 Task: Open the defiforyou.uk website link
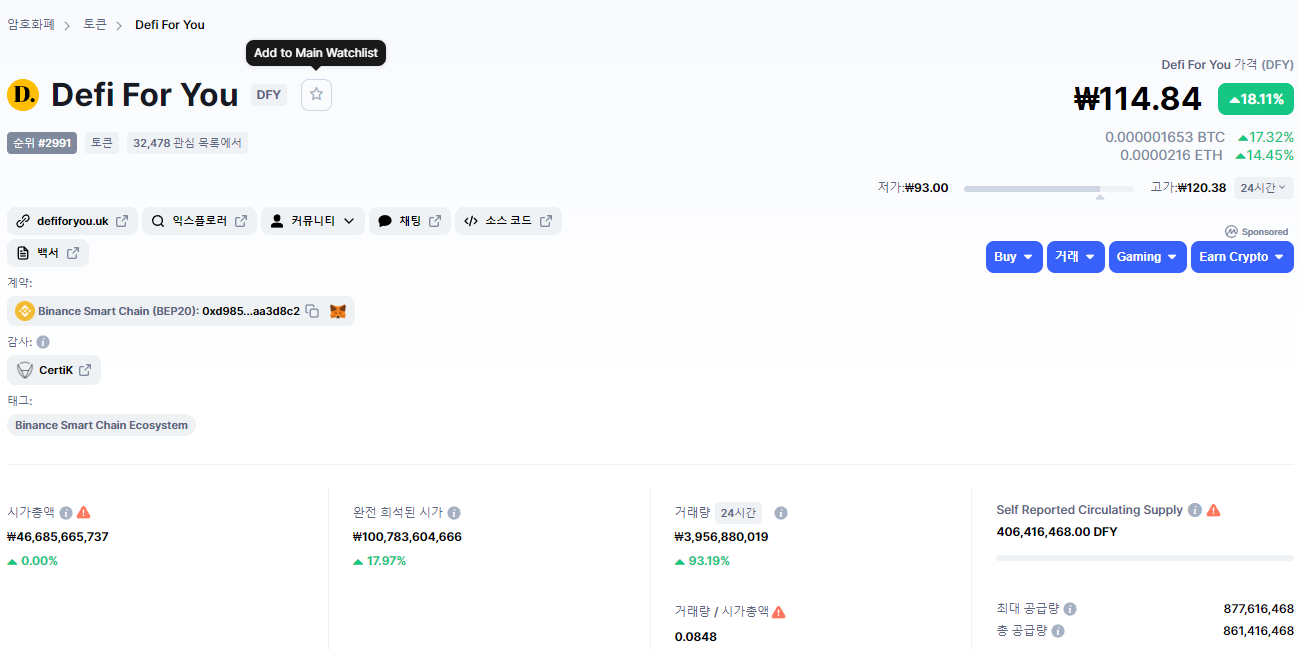pyautogui.click(x=72, y=221)
